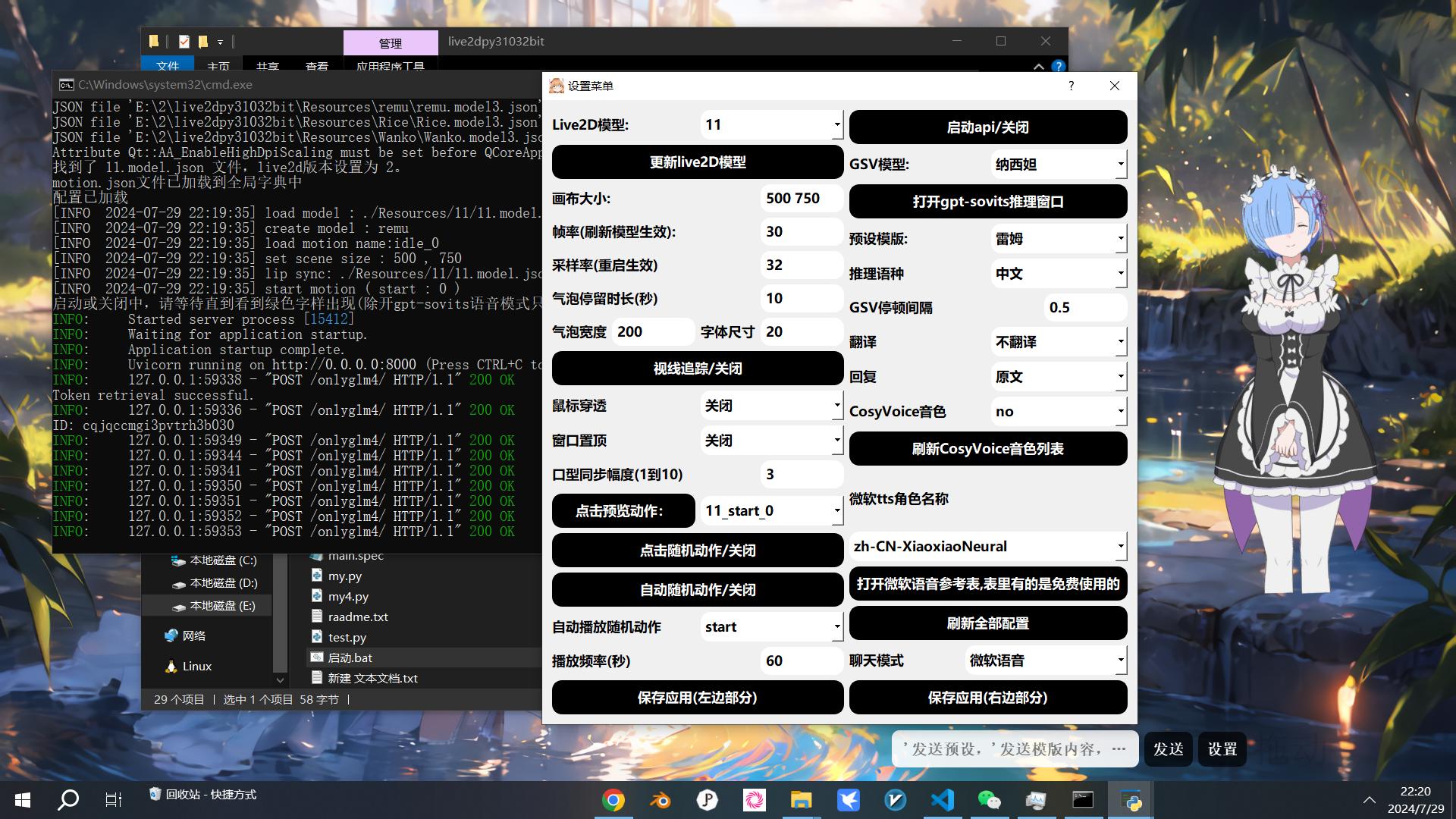This screenshot has width=1456, height=819.
Task: Open the Explorer help icon
Action: [1059, 67]
